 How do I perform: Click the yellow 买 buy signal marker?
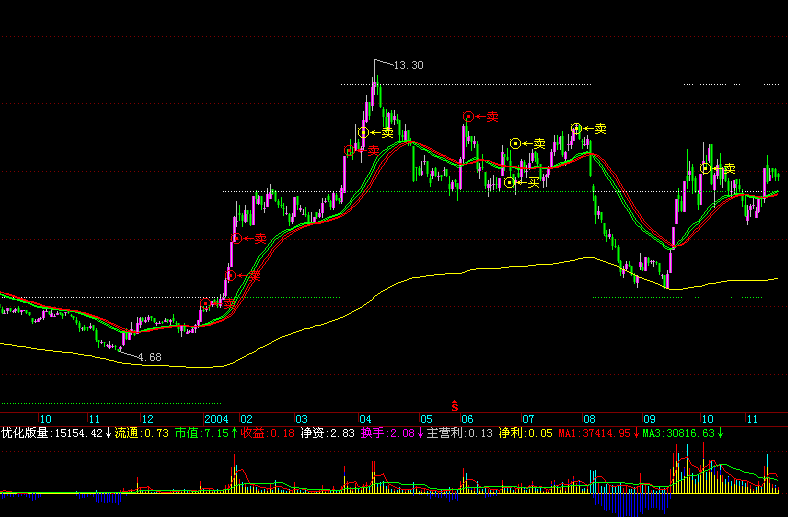[x=522, y=183]
